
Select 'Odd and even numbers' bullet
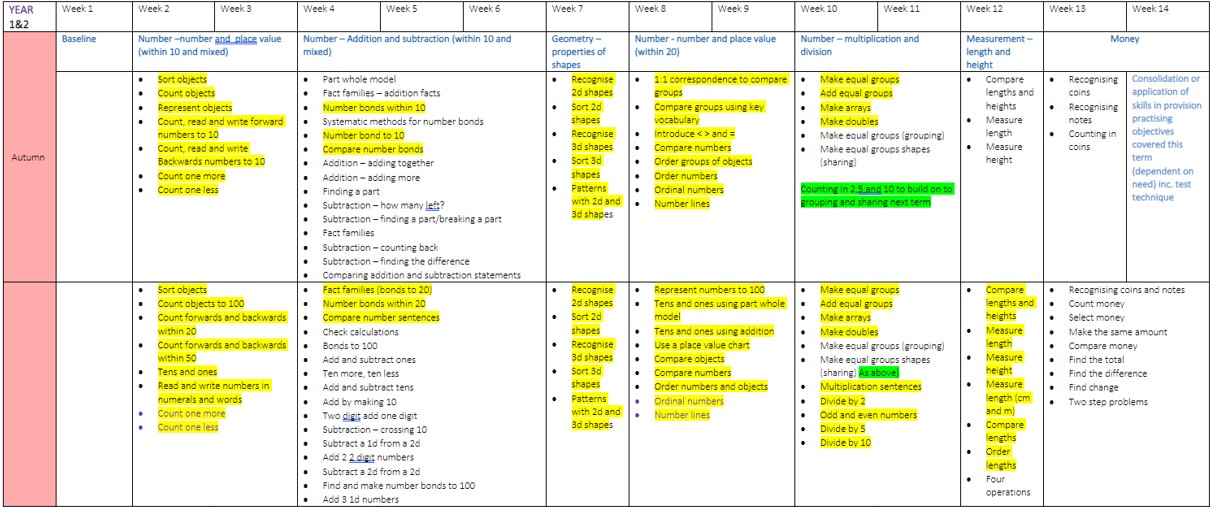[x=869, y=415]
